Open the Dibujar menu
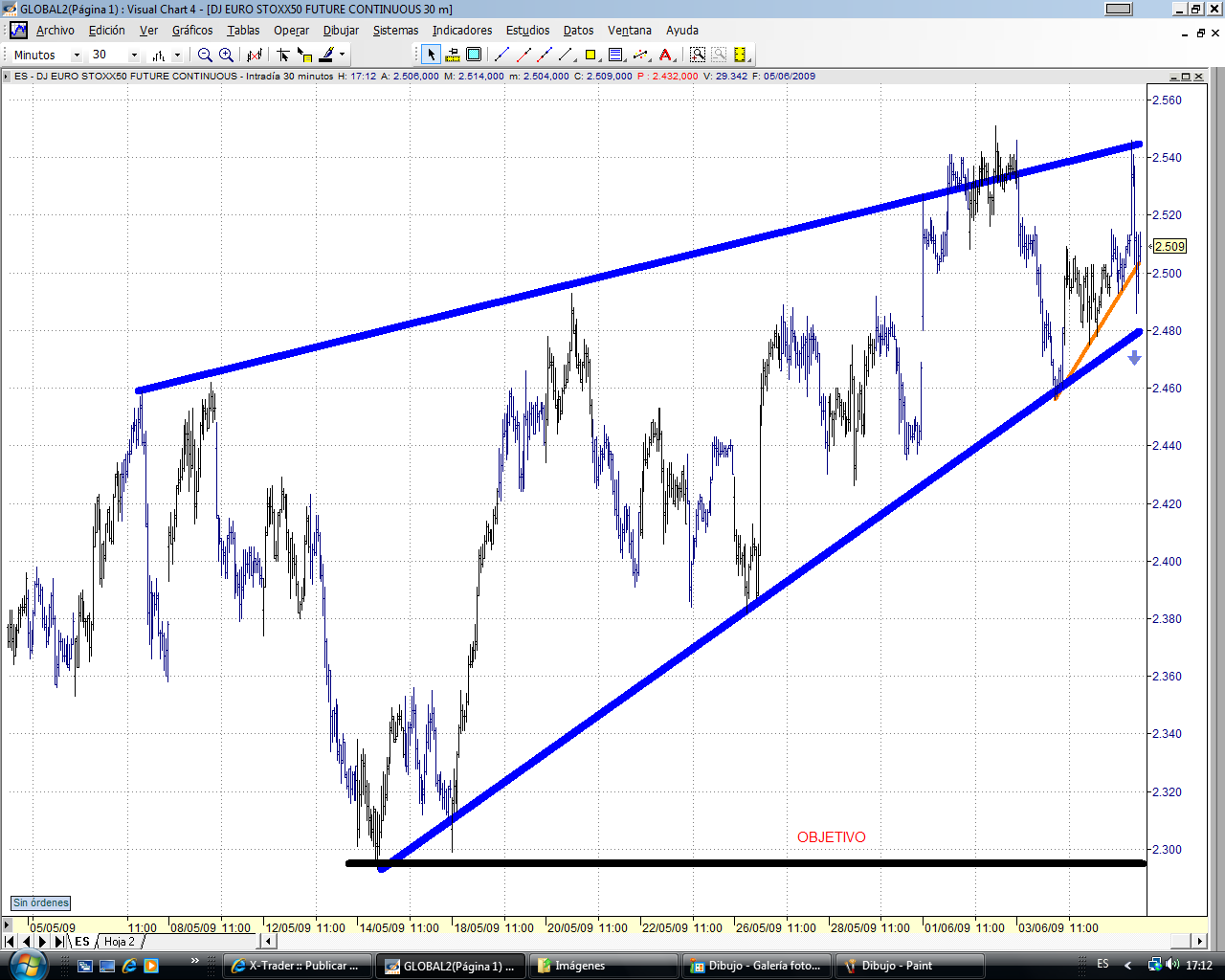Viewport: 1225px width, 980px height. point(341,31)
